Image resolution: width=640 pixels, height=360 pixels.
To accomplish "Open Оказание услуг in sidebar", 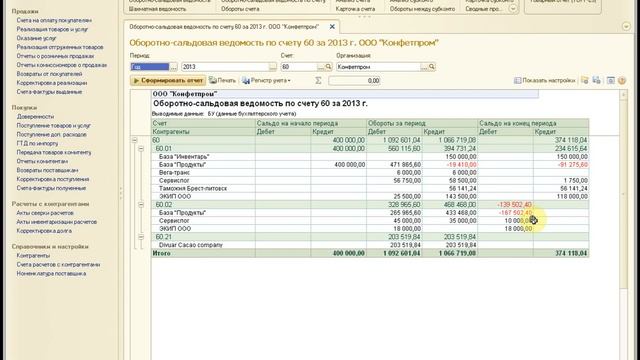I will [x=36, y=38].
